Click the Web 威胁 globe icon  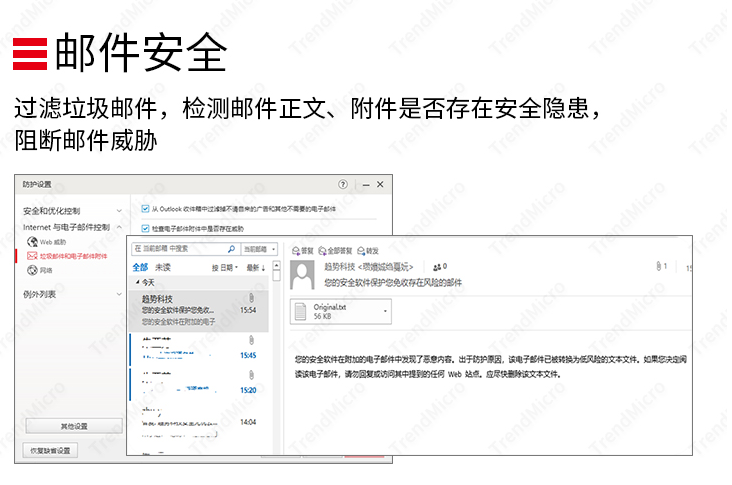click(x=32, y=242)
